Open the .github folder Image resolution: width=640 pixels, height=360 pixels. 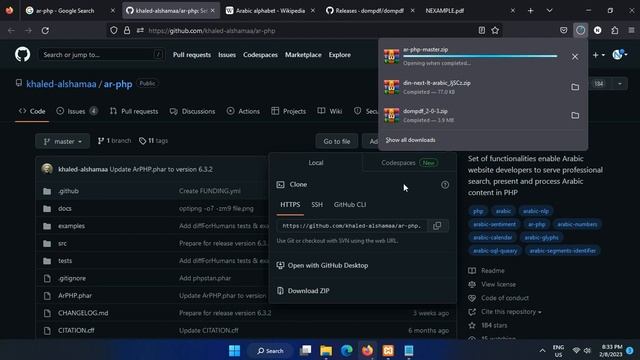pyautogui.click(x=68, y=191)
